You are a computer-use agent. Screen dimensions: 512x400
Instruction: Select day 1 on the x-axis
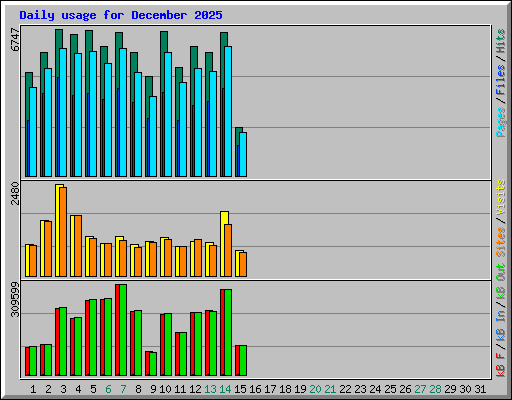click(33, 389)
